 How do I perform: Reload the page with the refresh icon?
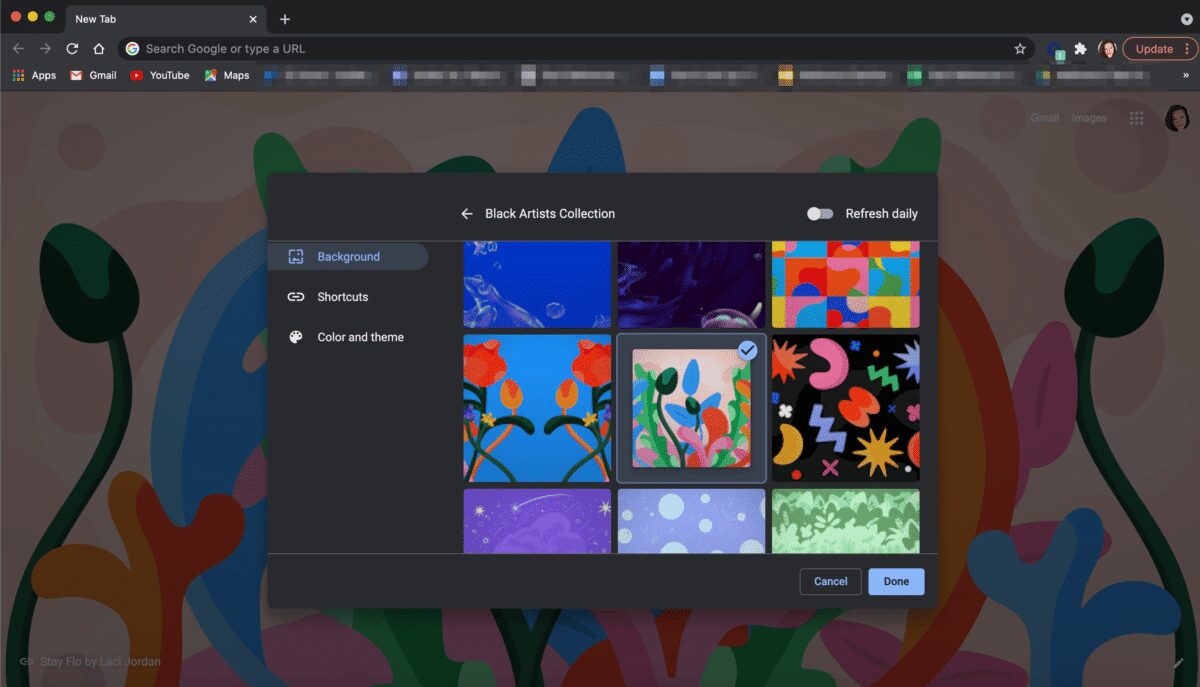click(71, 48)
